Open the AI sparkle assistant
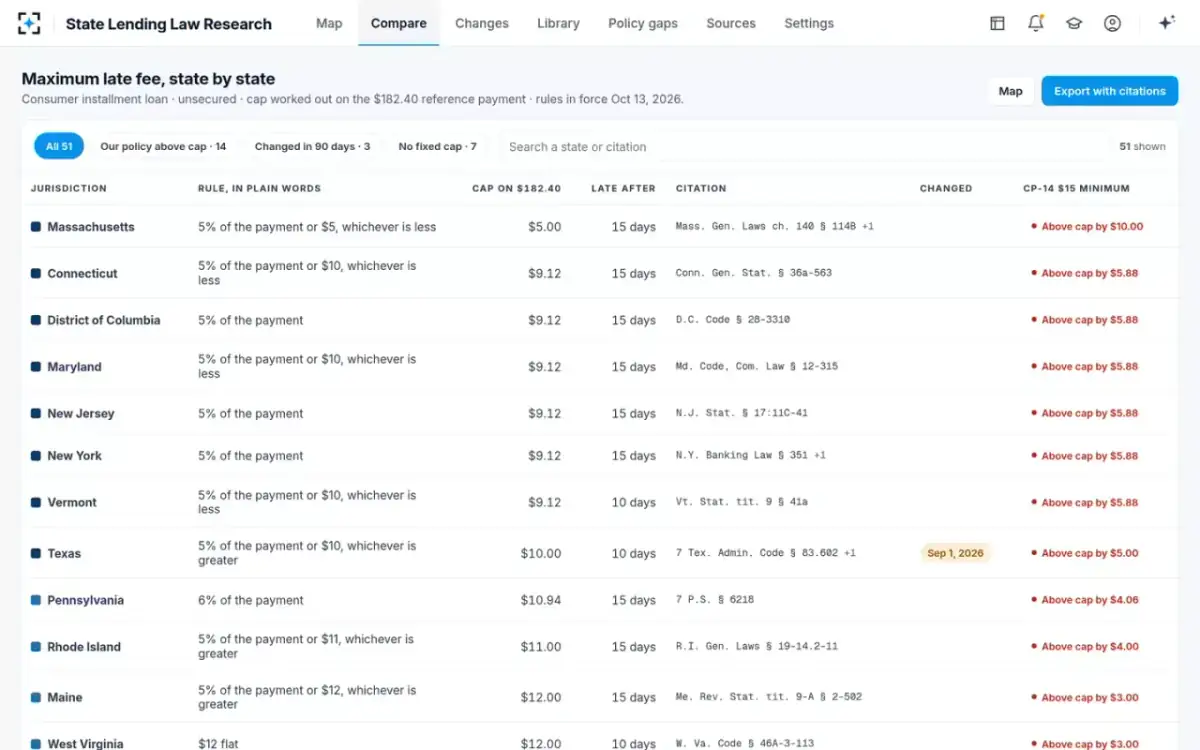 [1166, 23]
